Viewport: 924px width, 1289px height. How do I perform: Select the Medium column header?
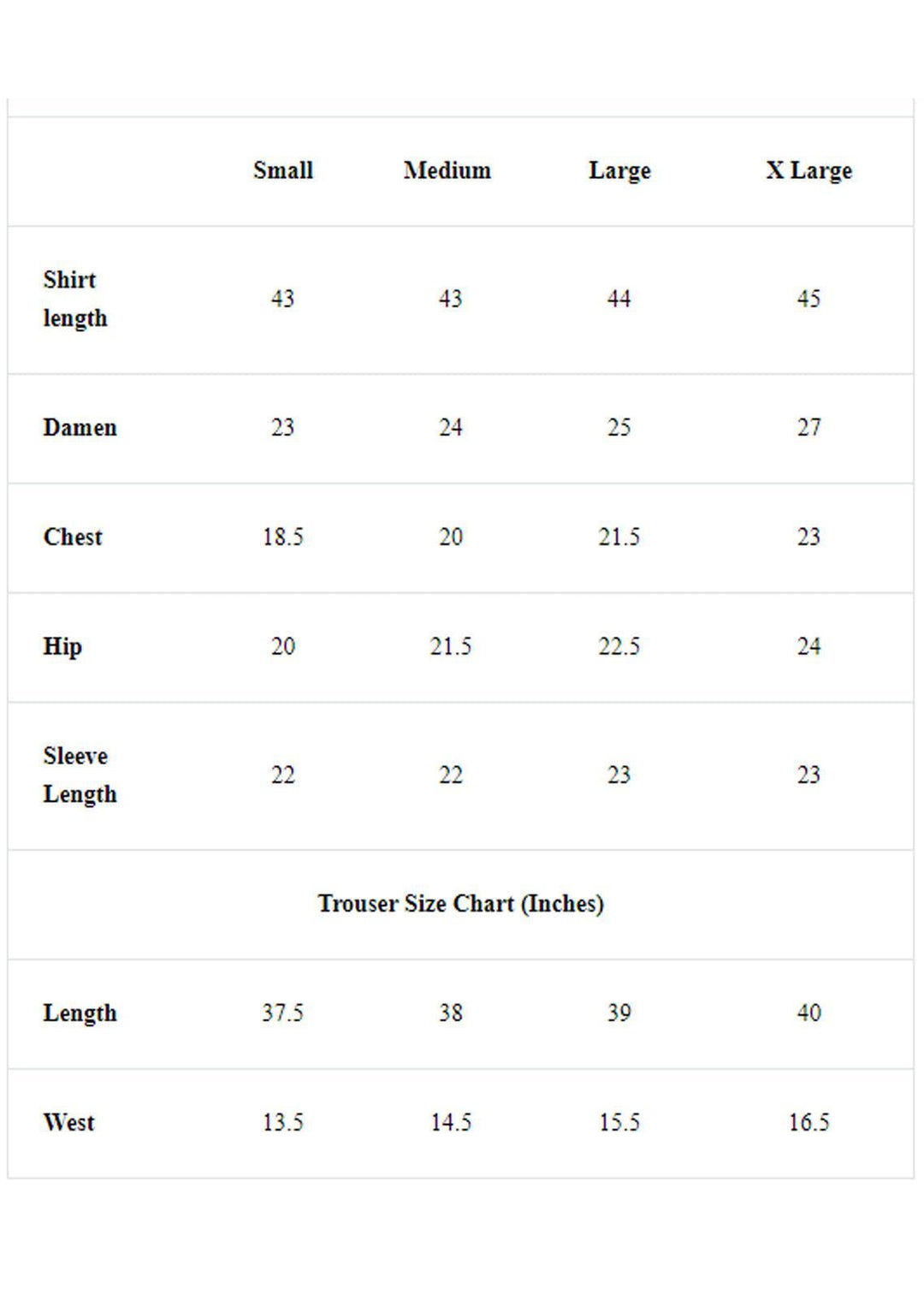tap(447, 170)
